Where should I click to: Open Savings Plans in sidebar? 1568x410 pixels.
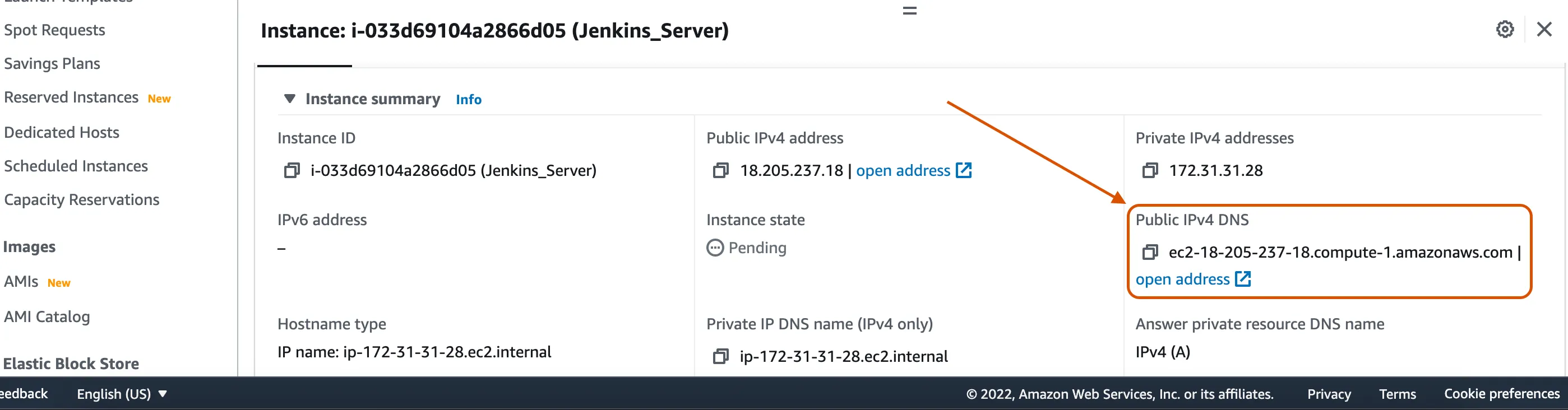[x=52, y=64]
